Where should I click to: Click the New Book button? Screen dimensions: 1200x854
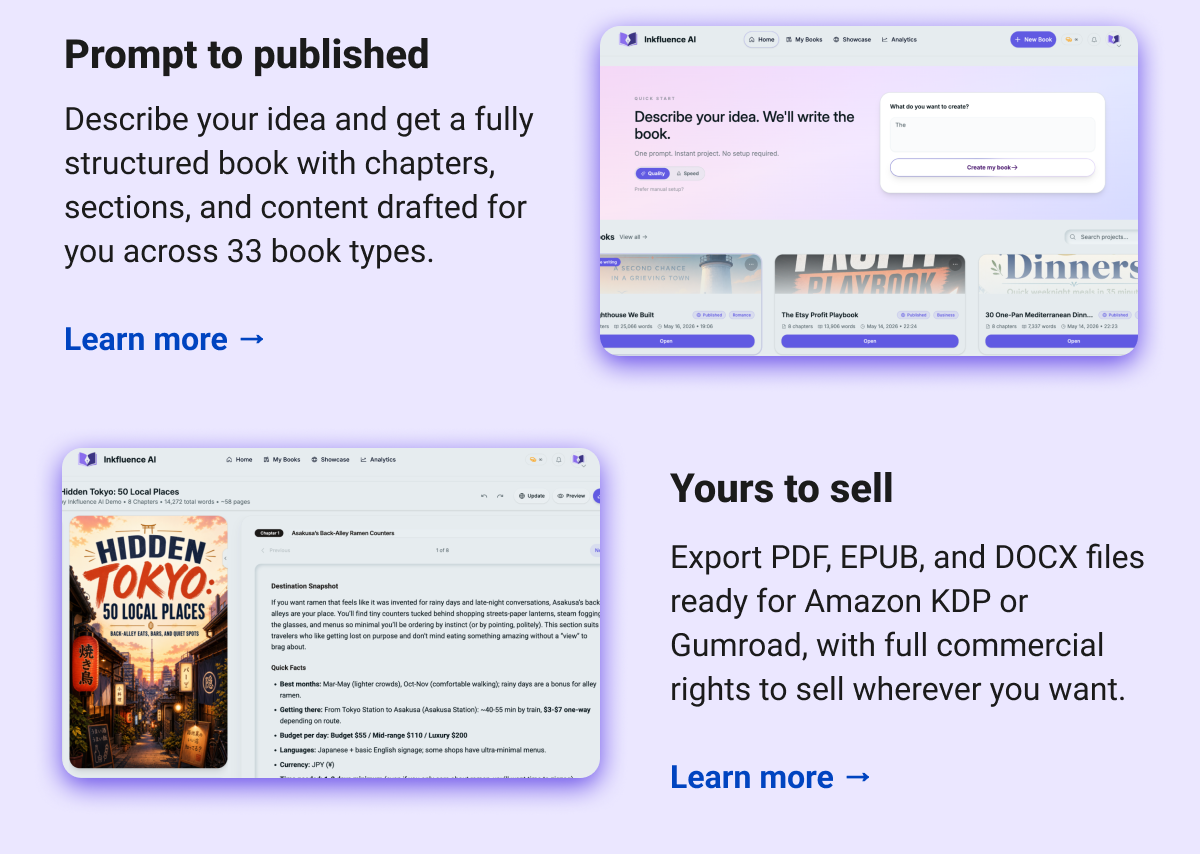[x=1033, y=40]
